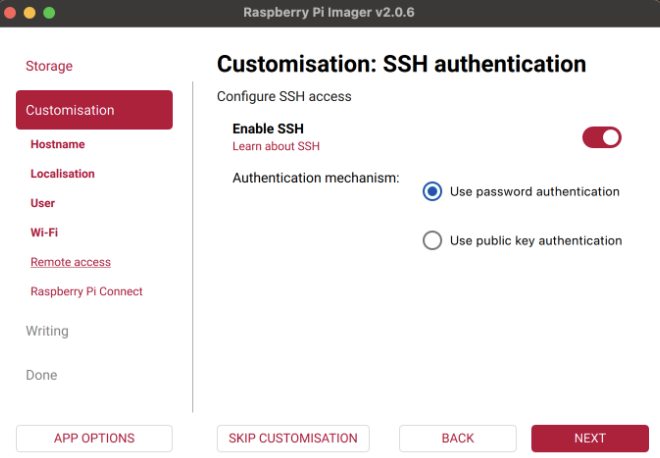Maximize the window with green button
This screenshot has width=660, height=458.
(x=49, y=13)
